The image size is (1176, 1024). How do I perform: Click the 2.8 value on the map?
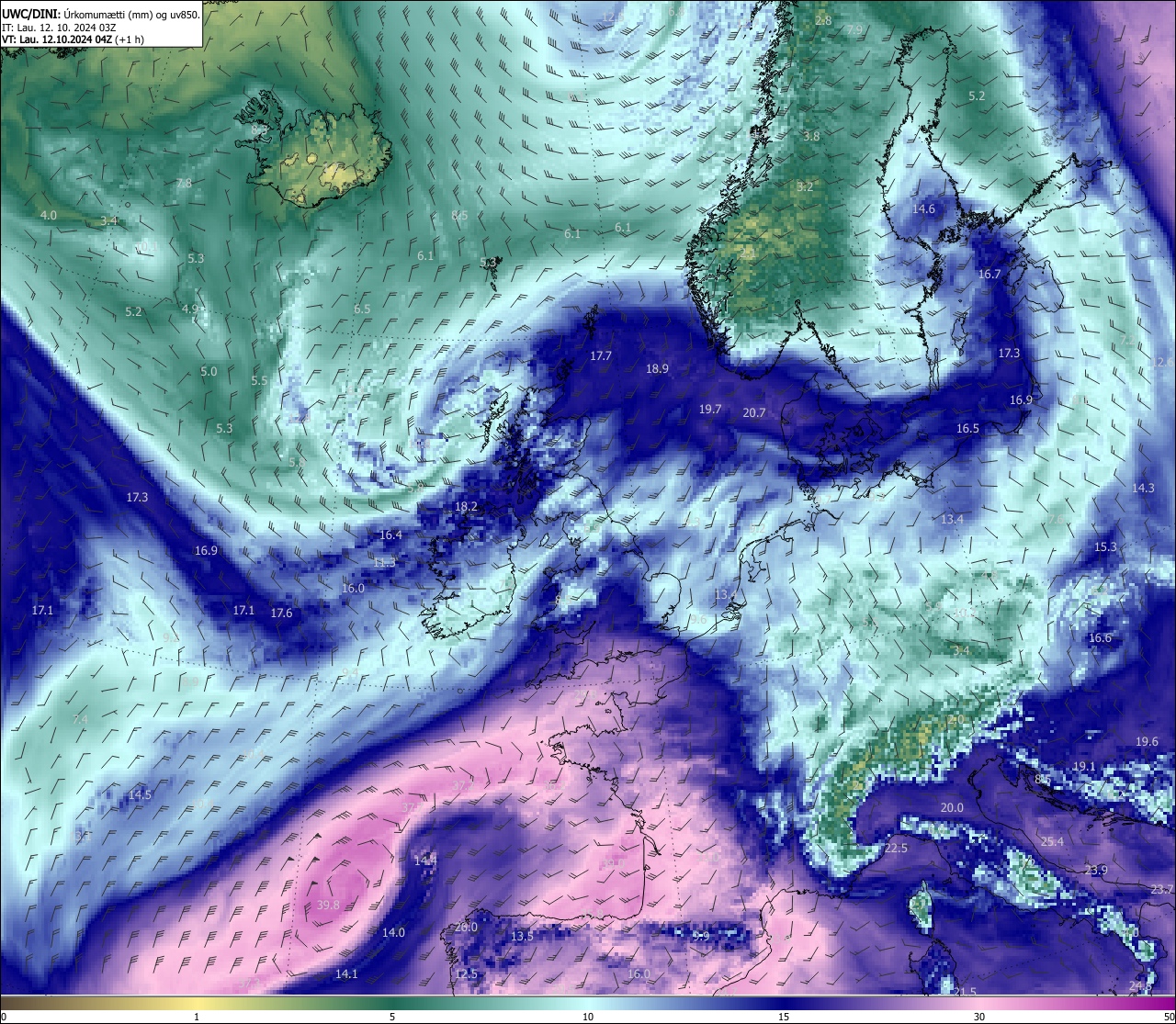coord(823,20)
